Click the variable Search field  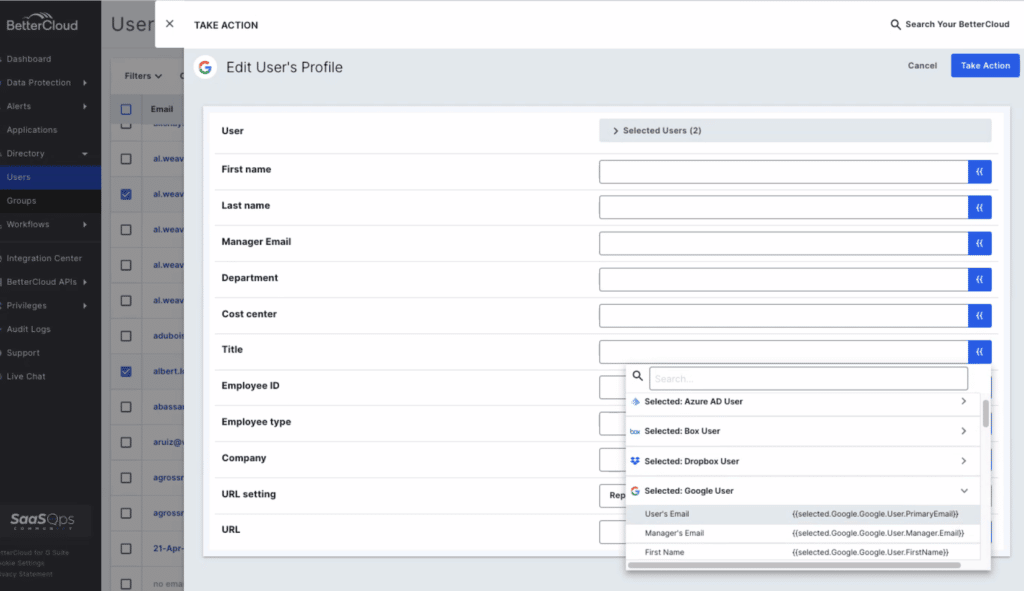[x=808, y=379]
